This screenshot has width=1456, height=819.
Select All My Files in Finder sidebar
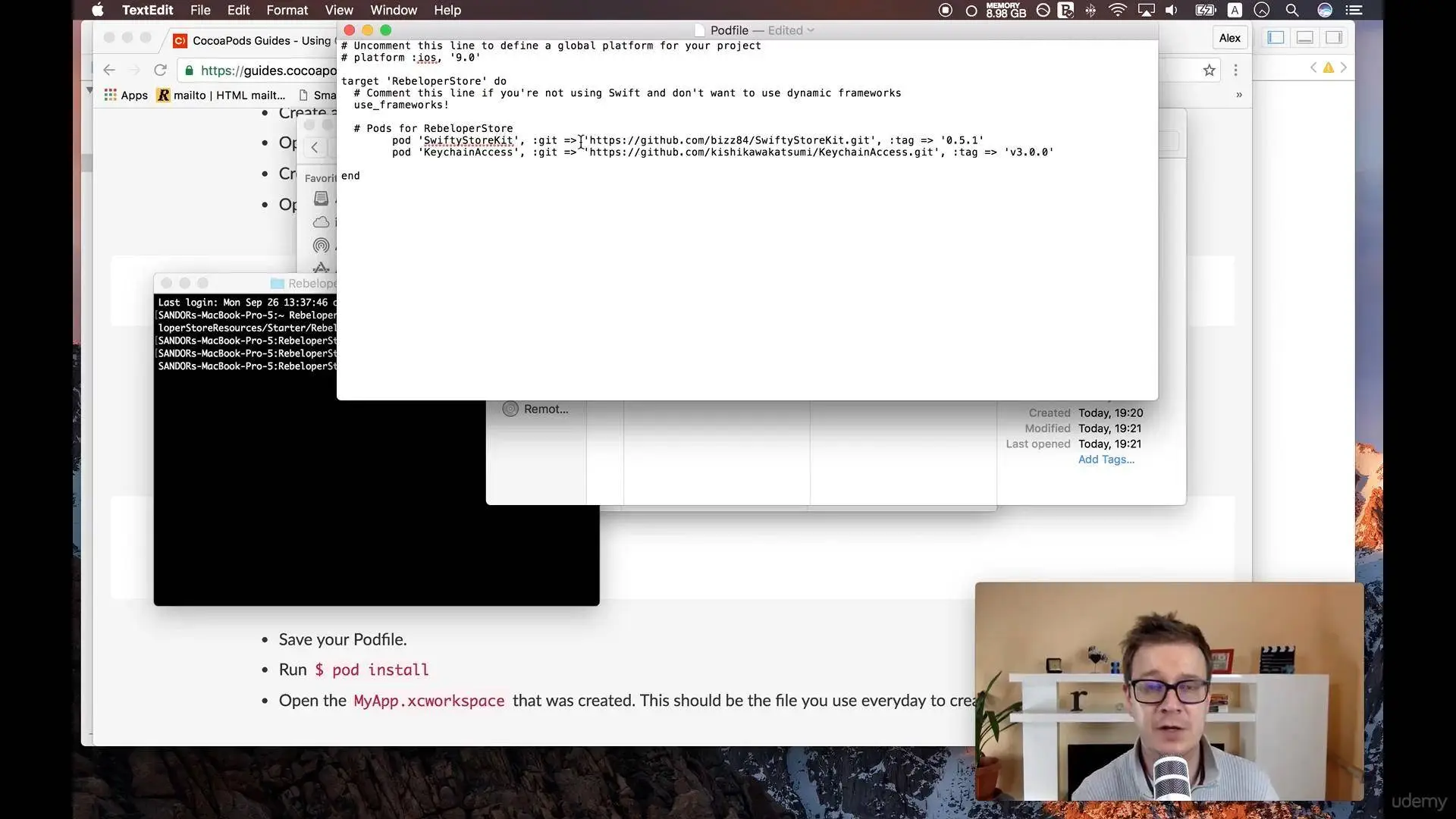point(322,199)
